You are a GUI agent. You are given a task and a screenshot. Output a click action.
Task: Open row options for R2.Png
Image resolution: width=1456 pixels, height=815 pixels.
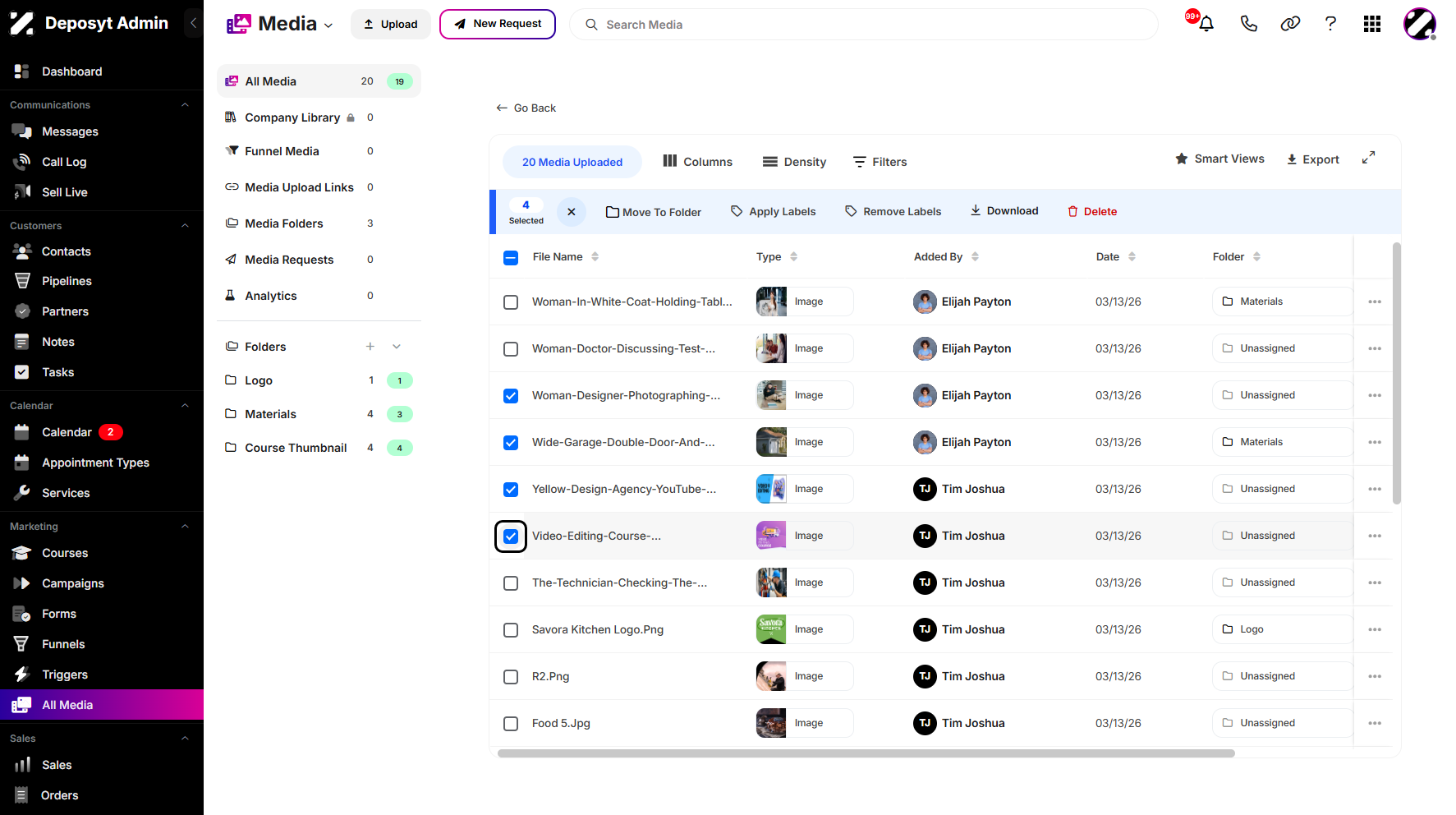coord(1375,676)
